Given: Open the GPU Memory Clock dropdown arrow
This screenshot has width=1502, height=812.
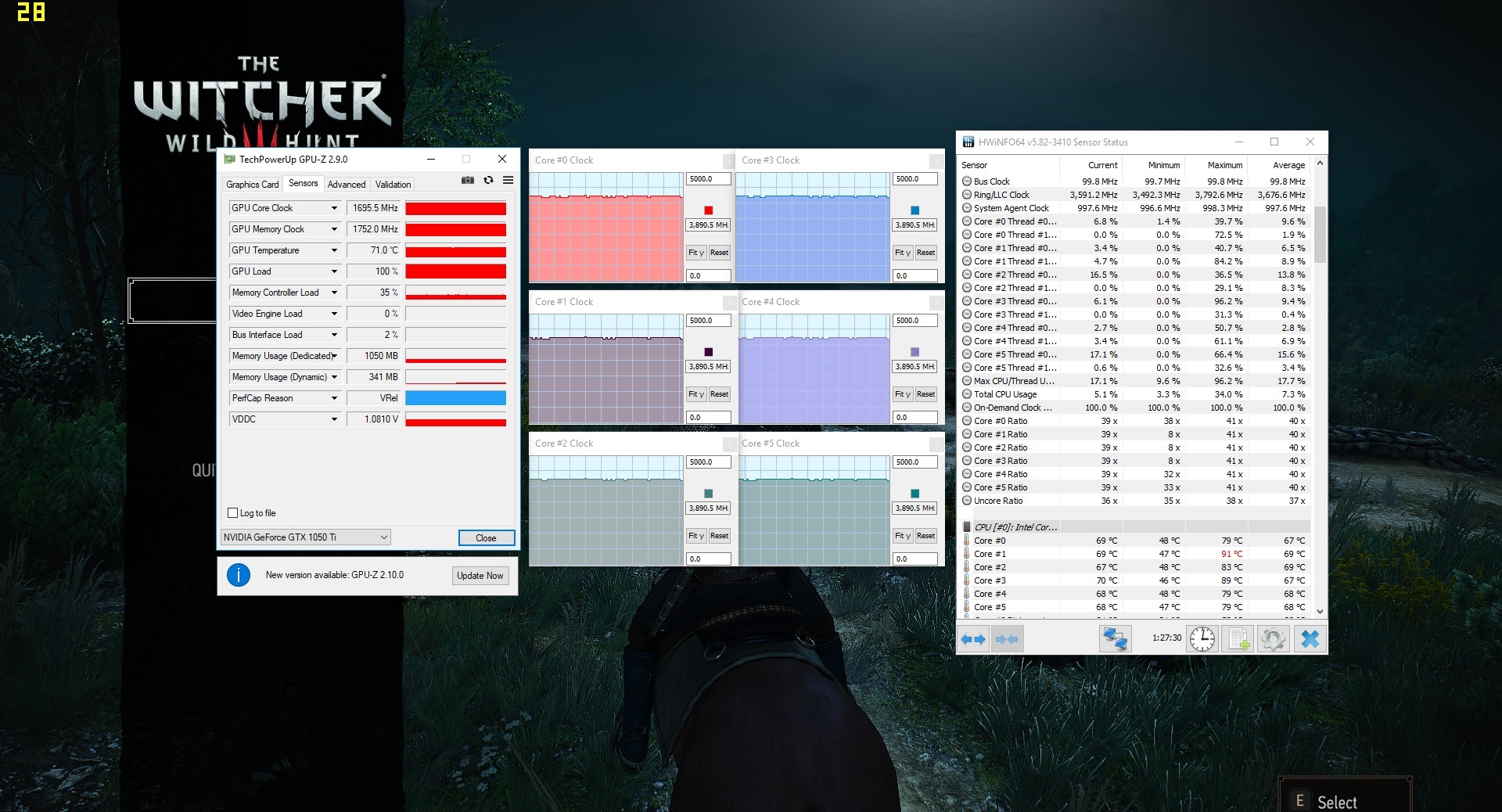Looking at the screenshot, I should pyautogui.click(x=334, y=229).
